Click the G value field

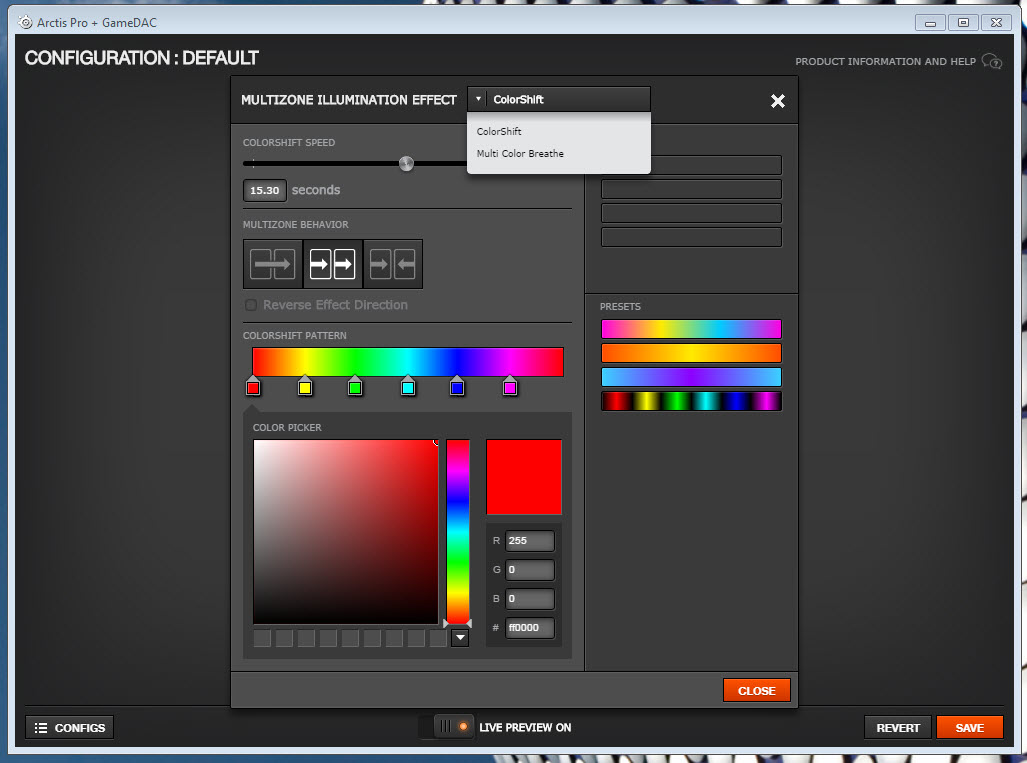tap(530, 570)
